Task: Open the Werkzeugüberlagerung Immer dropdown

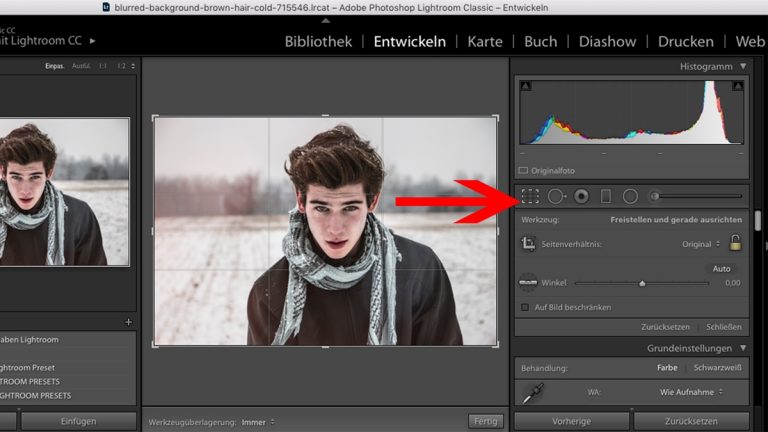Action: 258,422
